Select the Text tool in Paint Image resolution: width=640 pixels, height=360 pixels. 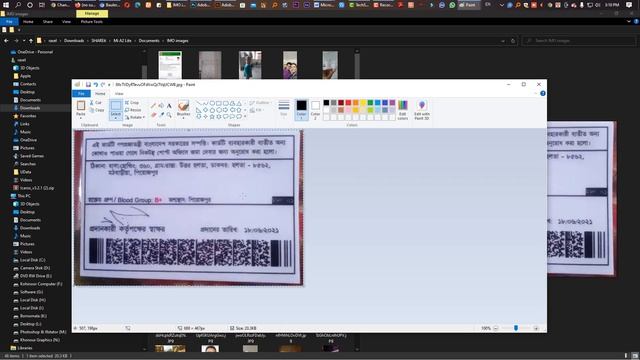(x=169, y=106)
